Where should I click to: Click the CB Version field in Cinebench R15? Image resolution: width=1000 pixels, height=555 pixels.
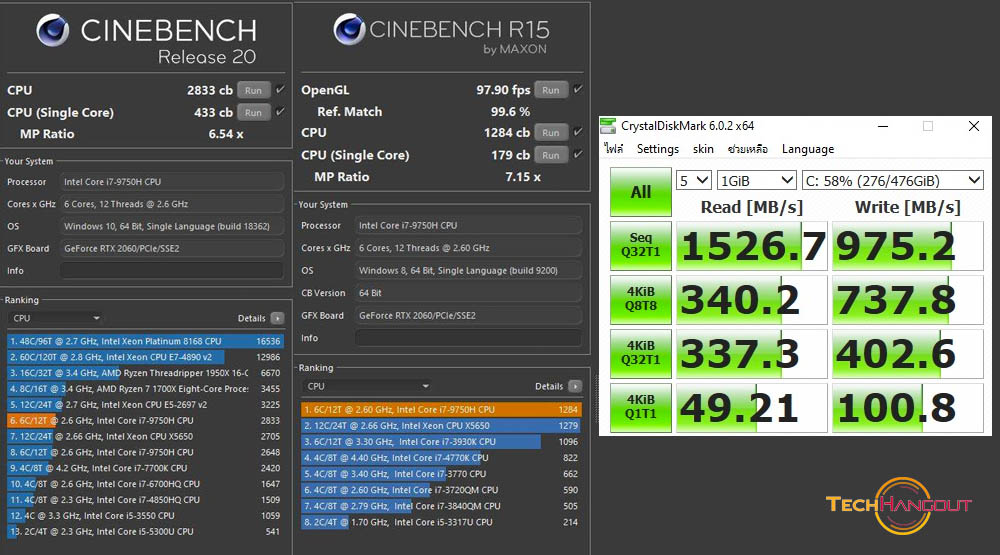tap(469, 293)
